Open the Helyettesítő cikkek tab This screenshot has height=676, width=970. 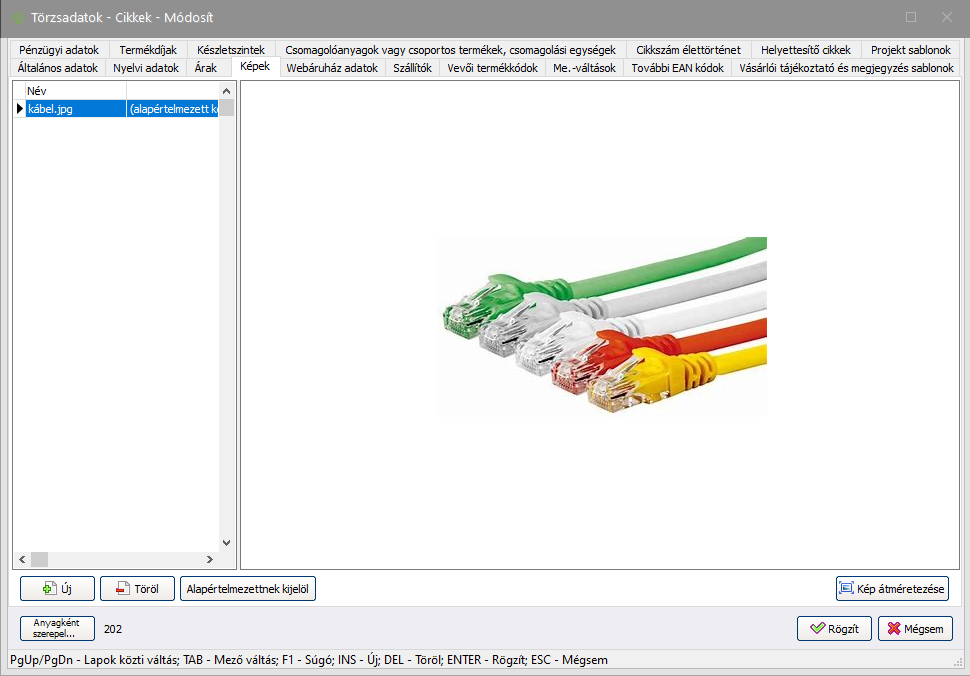805,50
